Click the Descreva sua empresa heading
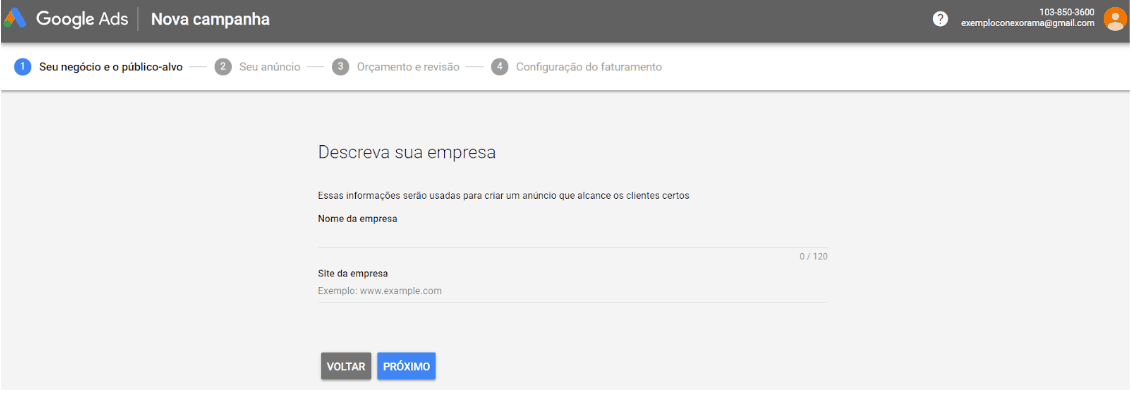 pyautogui.click(x=408, y=153)
